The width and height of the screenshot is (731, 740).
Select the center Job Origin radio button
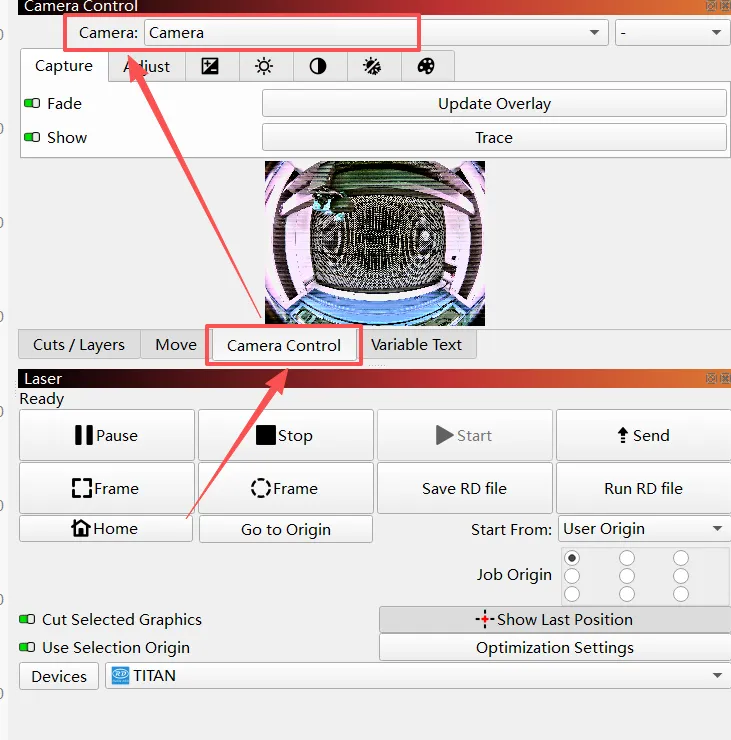[627, 576]
